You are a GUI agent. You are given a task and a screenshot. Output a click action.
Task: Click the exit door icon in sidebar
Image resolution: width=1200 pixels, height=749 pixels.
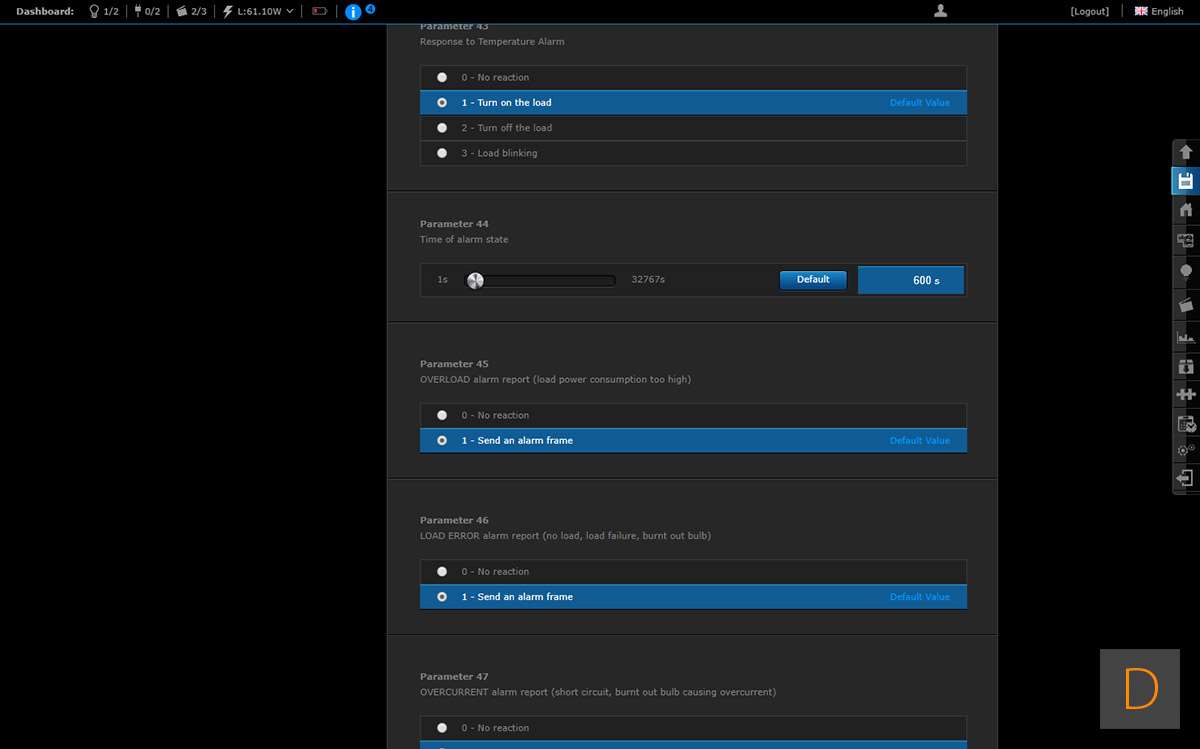[x=1186, y=478]
